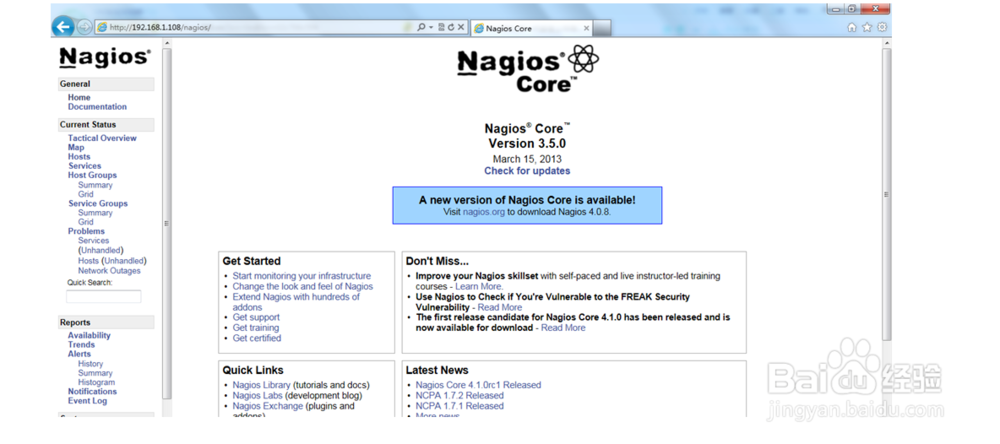Image resolution: width=1000 pixels, height=444 pixels.
Task: Open the address bar dropdown arrow
Action: 431,27
